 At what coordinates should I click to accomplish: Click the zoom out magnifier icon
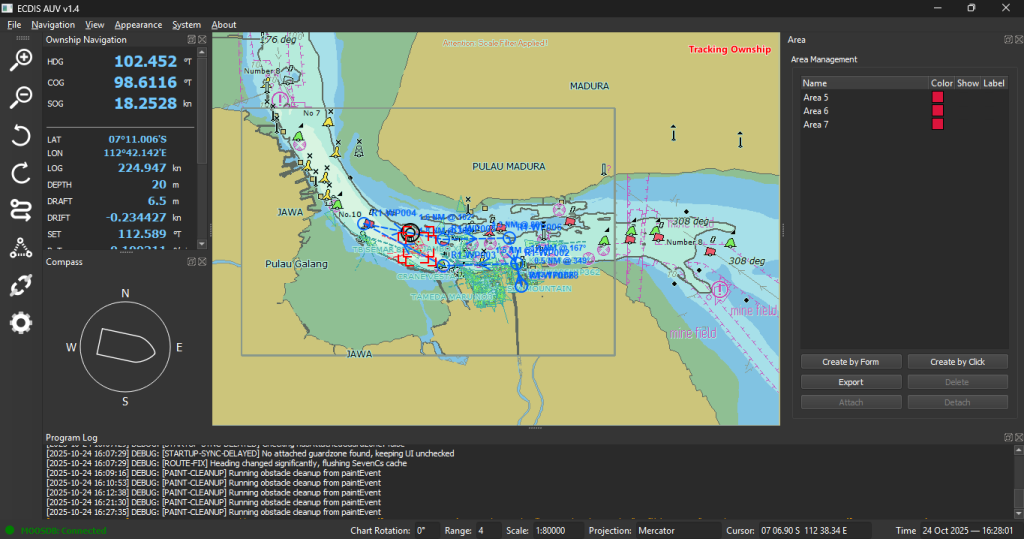[x=21, y=97]
